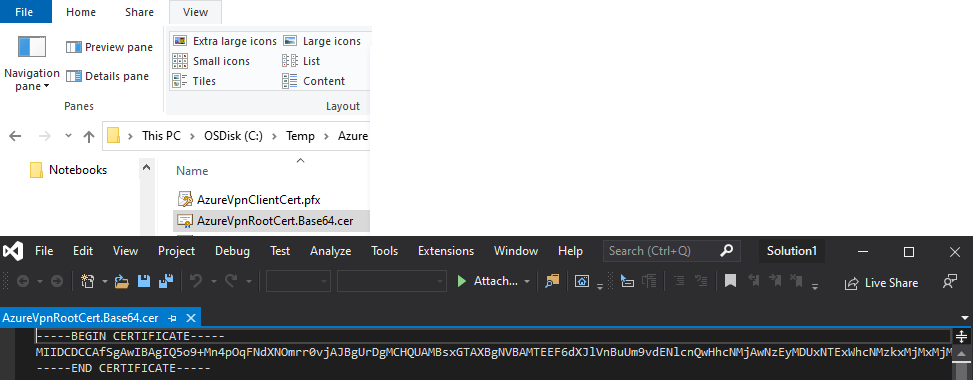Choose Extra large icons layout

(x=225, y=41)
